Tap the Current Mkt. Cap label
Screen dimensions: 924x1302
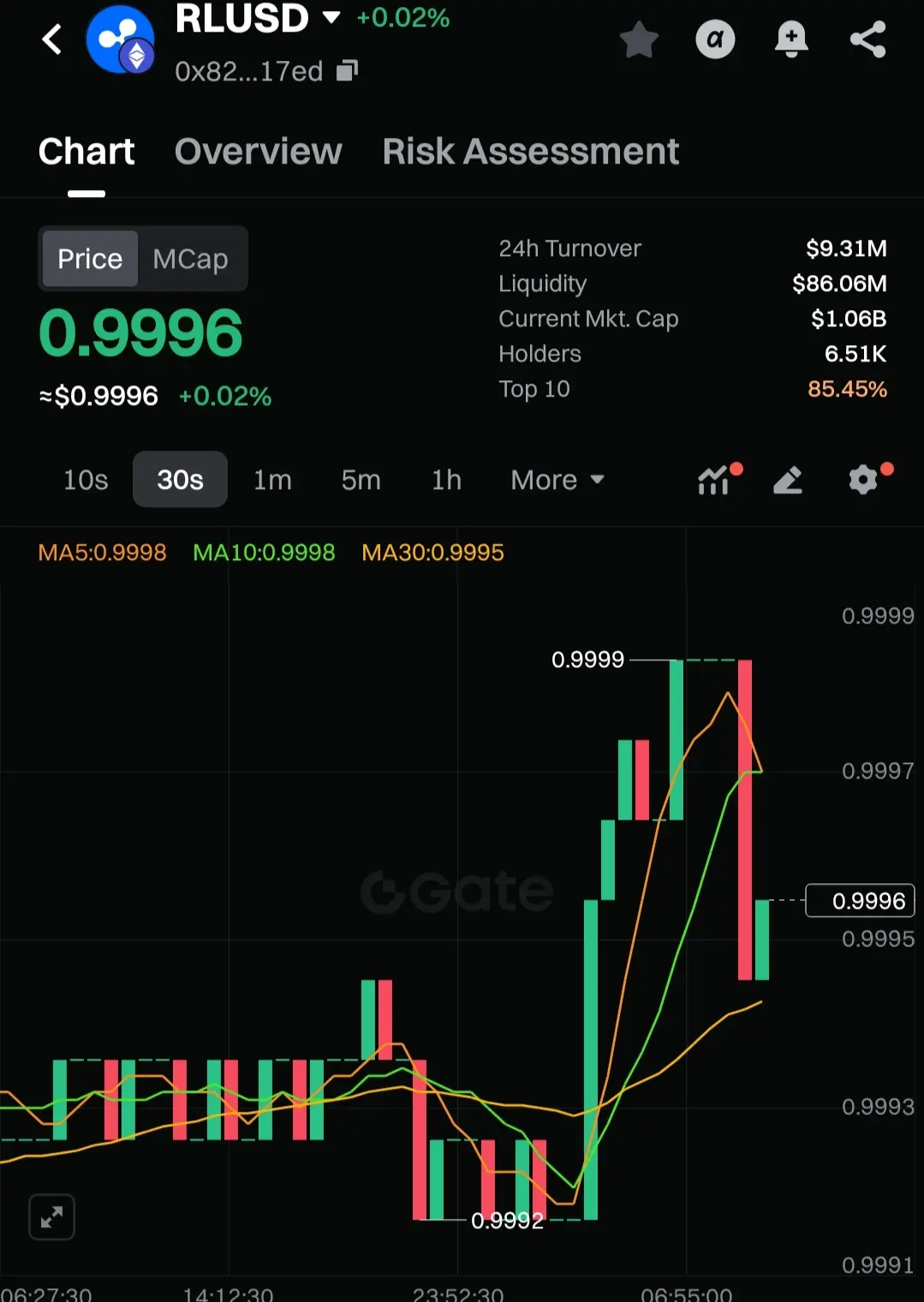tap(588, 319)
